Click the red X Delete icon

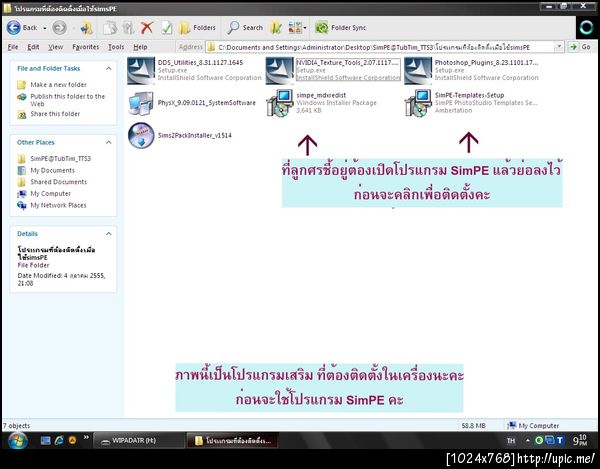pos(147,28)
